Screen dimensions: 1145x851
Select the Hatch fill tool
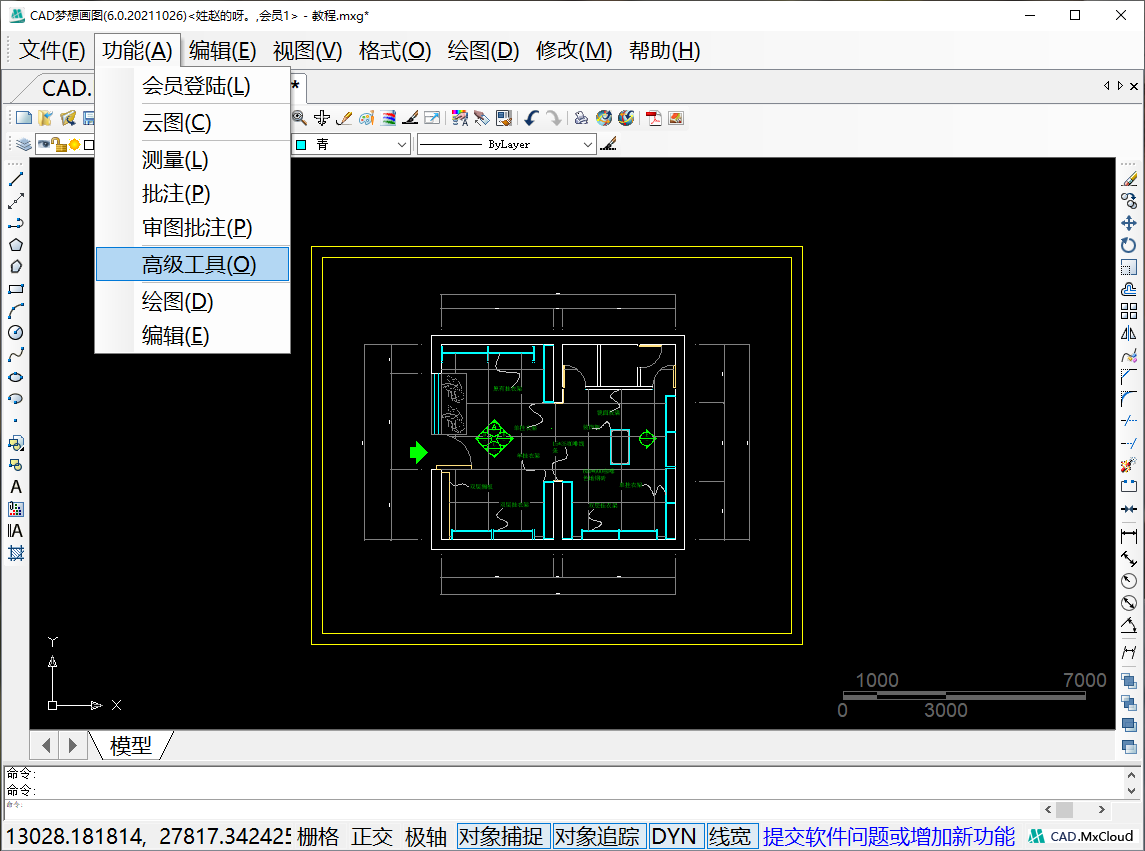point(16,553)
